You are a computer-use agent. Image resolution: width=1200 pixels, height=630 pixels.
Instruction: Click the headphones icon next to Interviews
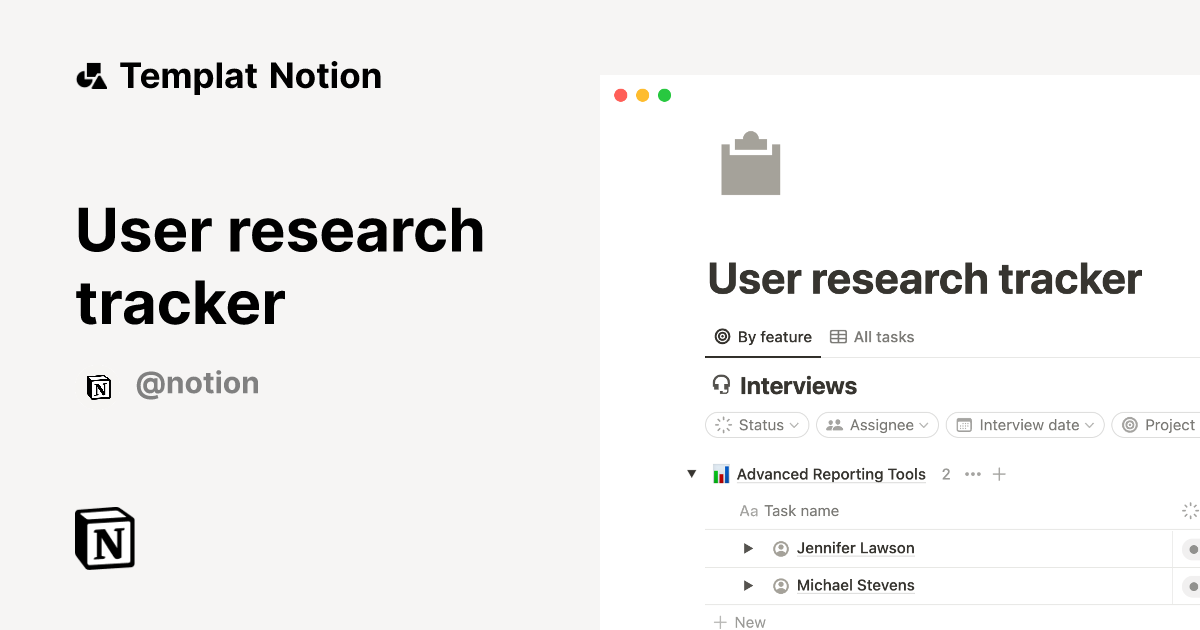pos(720,385)
